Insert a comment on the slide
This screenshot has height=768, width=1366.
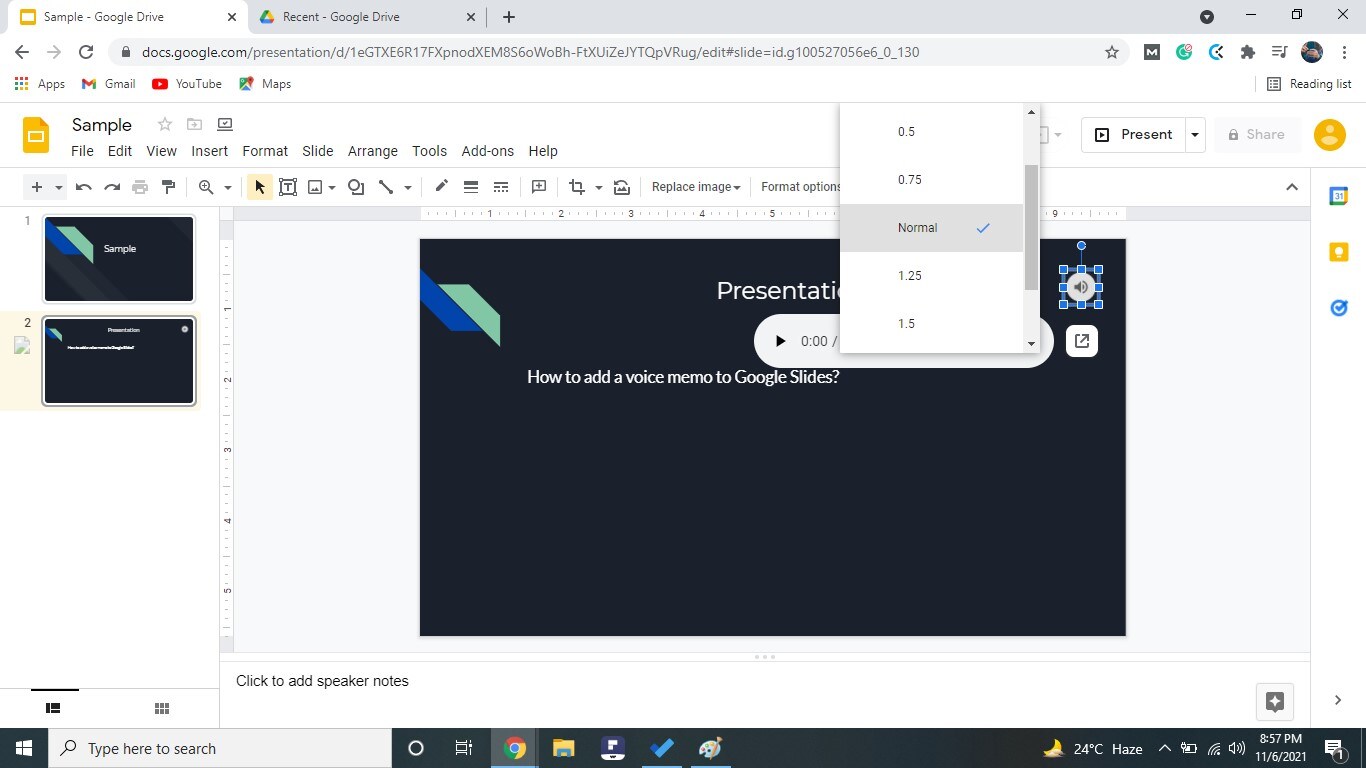pos(538,187)
